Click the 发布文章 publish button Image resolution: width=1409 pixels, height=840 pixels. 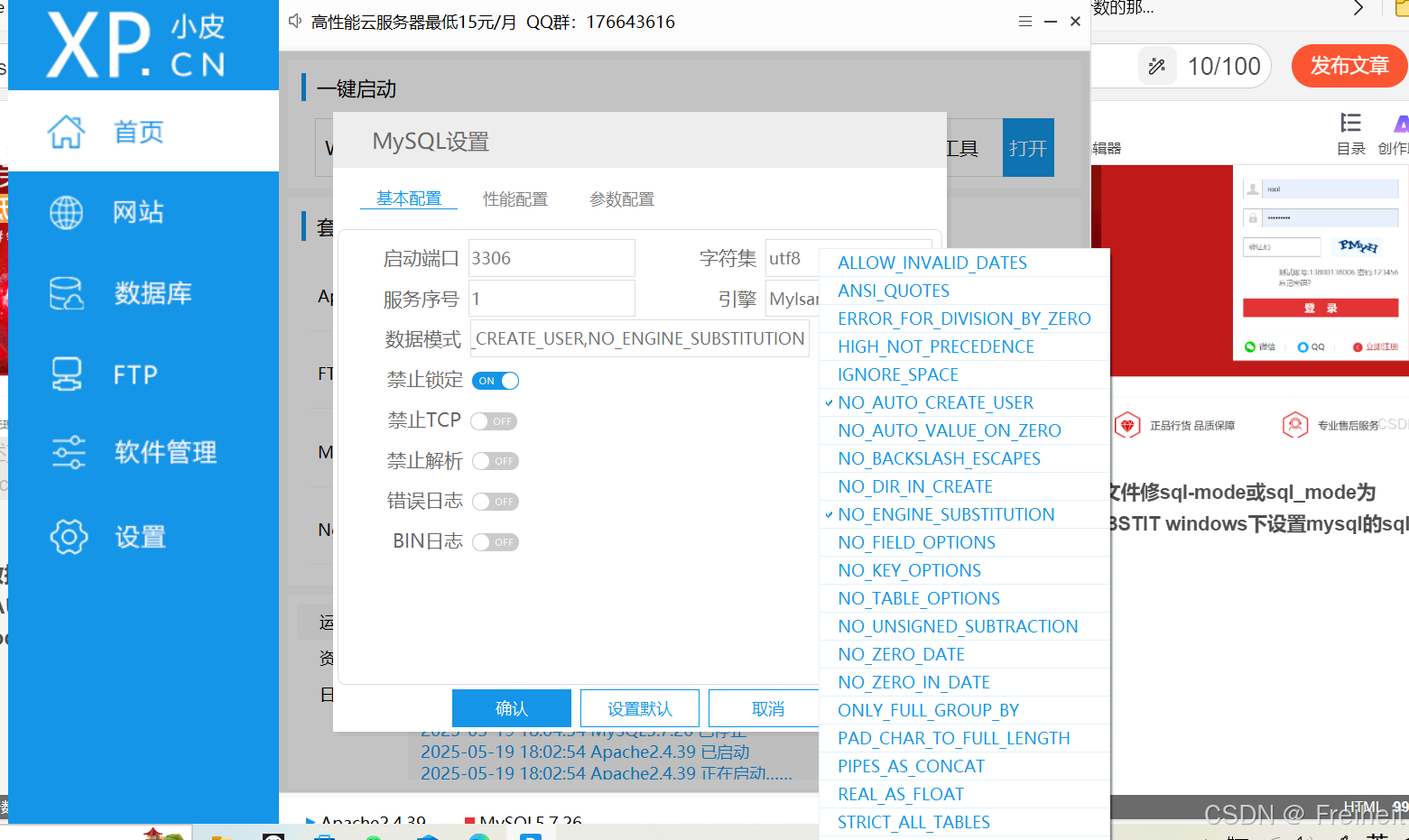click(x=1349, y=66)
